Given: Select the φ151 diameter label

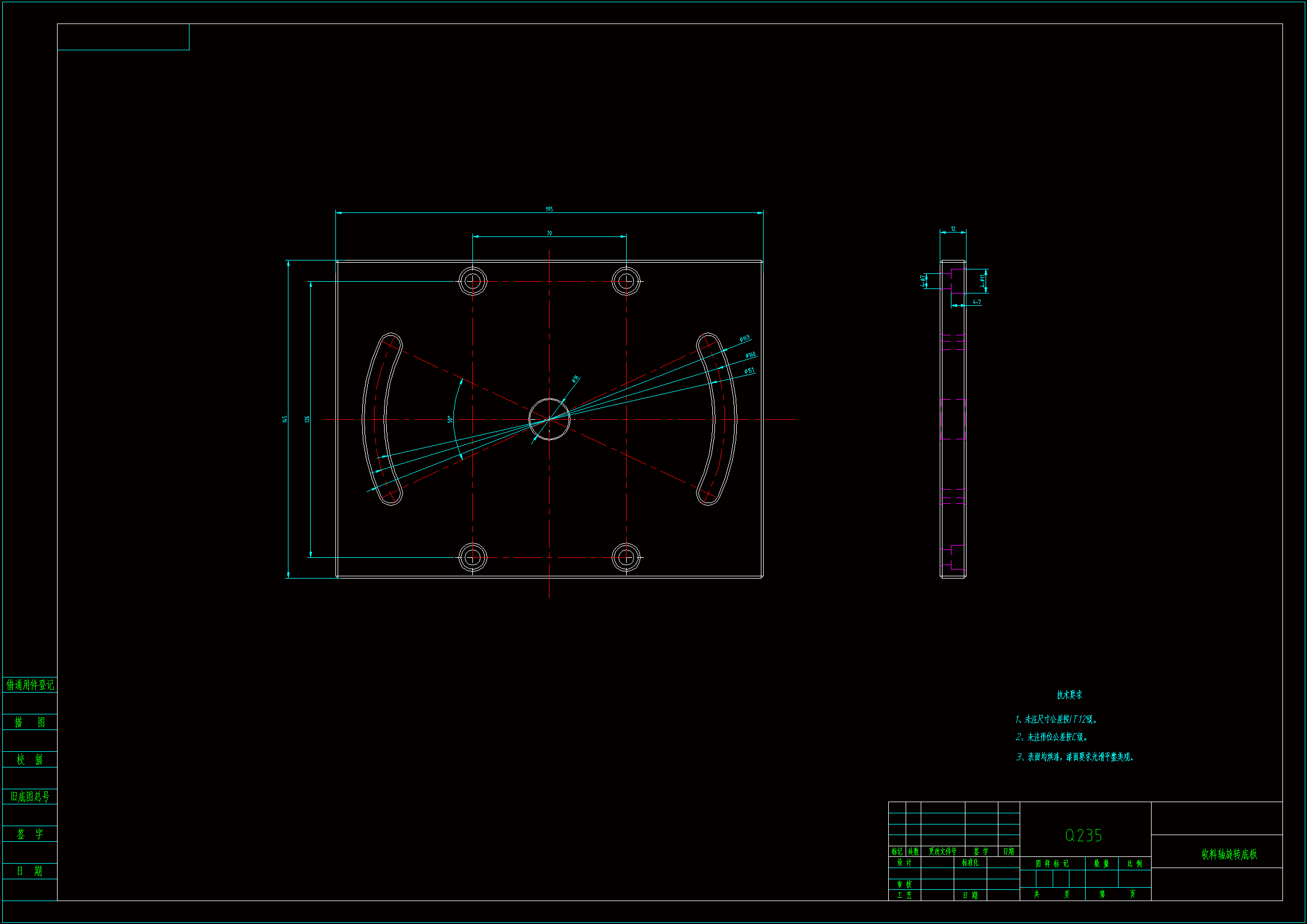Looking at the screenshot, I should click(749, 371).
